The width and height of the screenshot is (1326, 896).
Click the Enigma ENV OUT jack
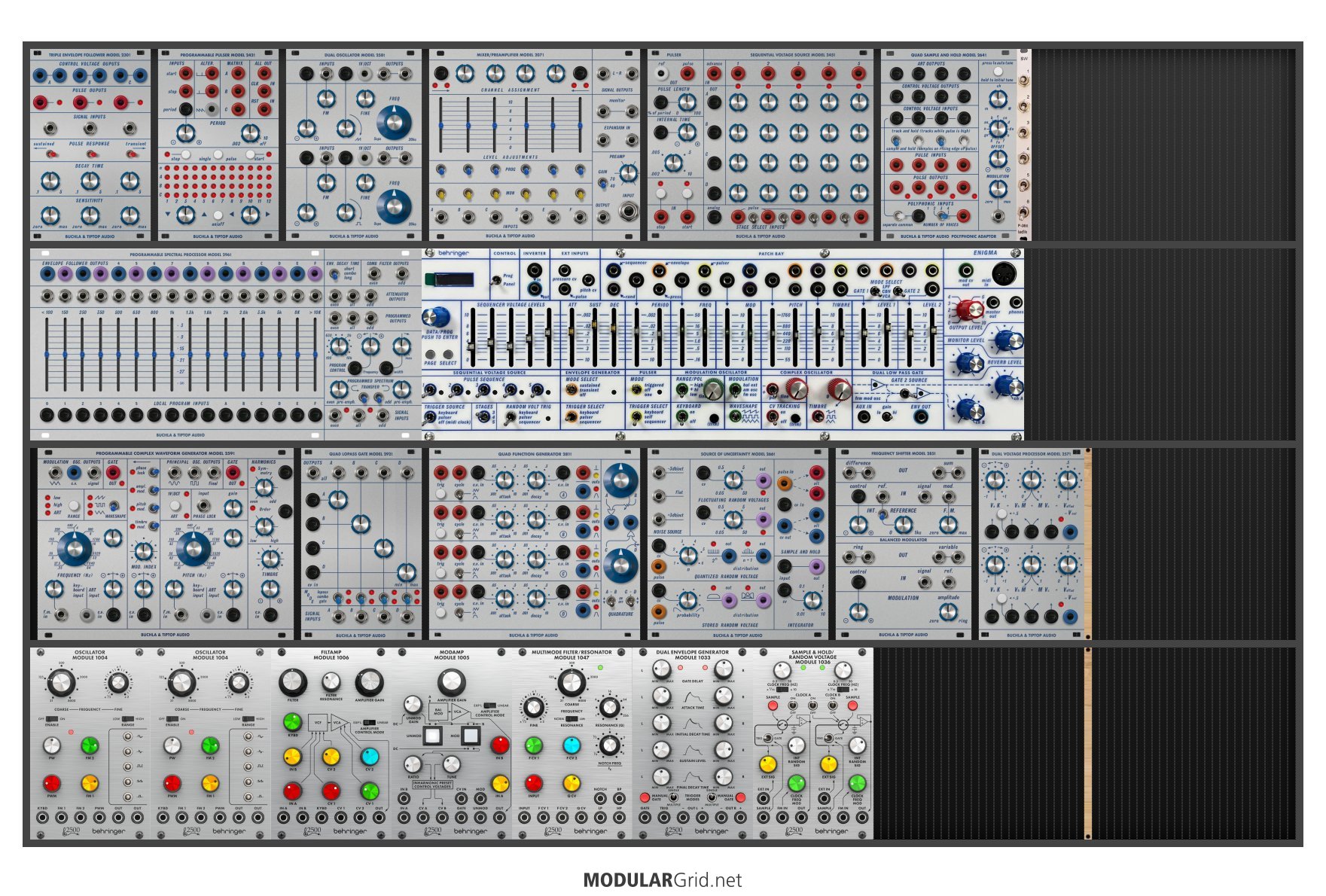point(920,416)
